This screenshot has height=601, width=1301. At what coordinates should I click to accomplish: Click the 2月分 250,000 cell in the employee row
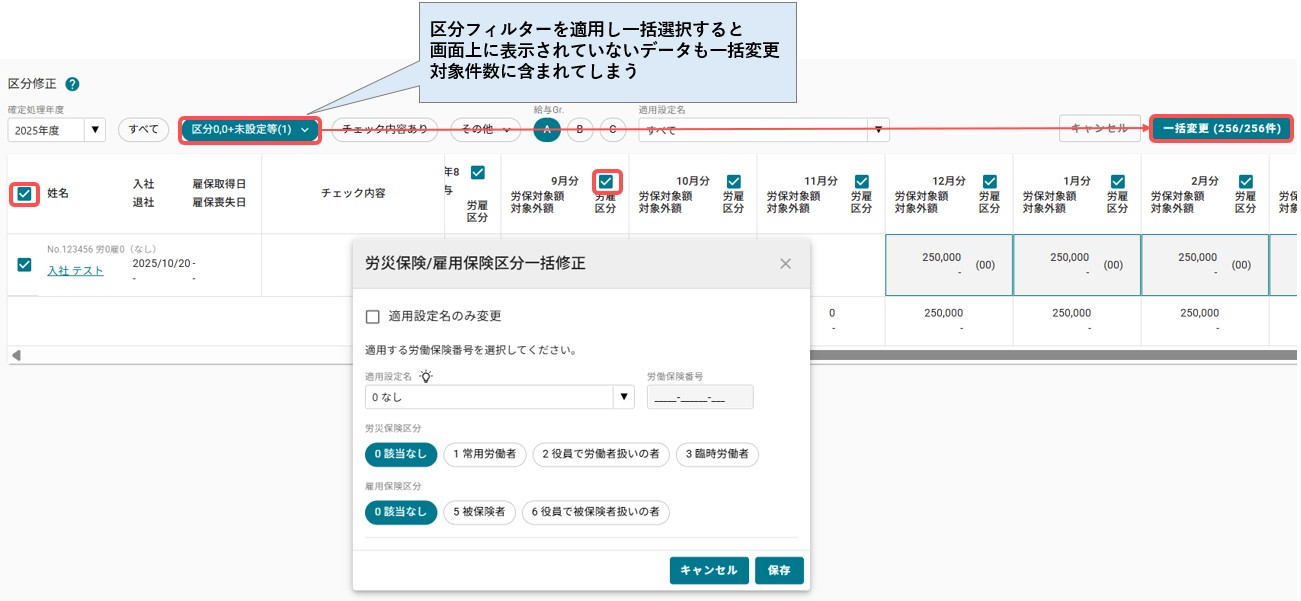coord(1205,265)
